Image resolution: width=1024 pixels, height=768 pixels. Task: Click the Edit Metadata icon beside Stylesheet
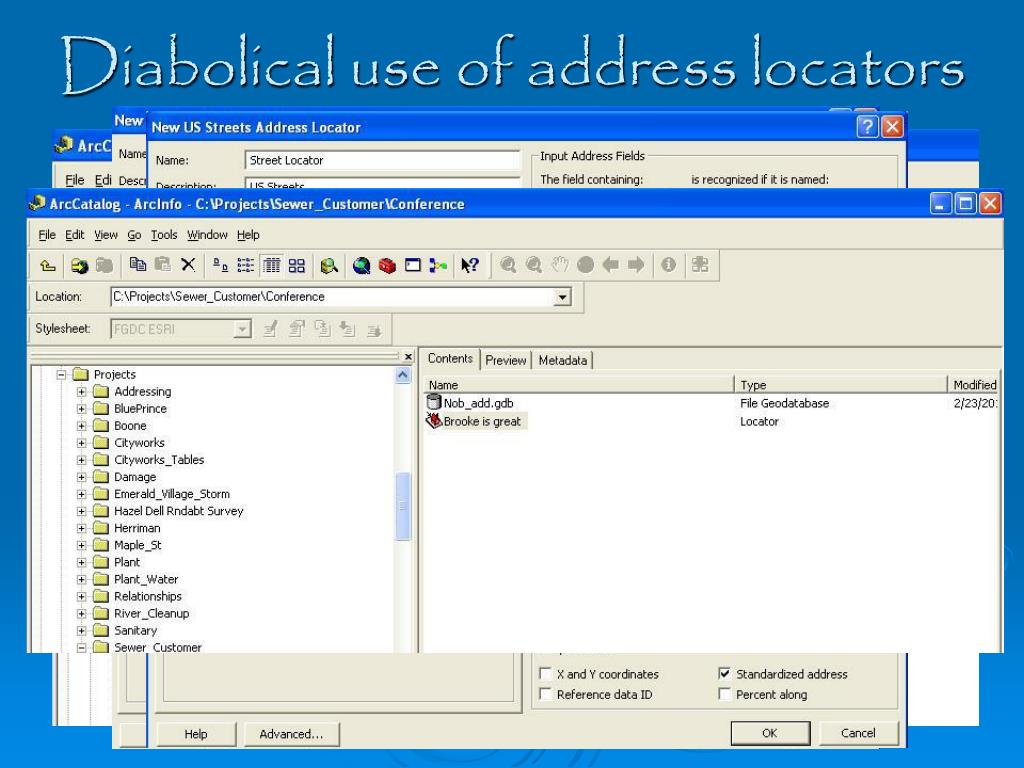tap(270, 328)
